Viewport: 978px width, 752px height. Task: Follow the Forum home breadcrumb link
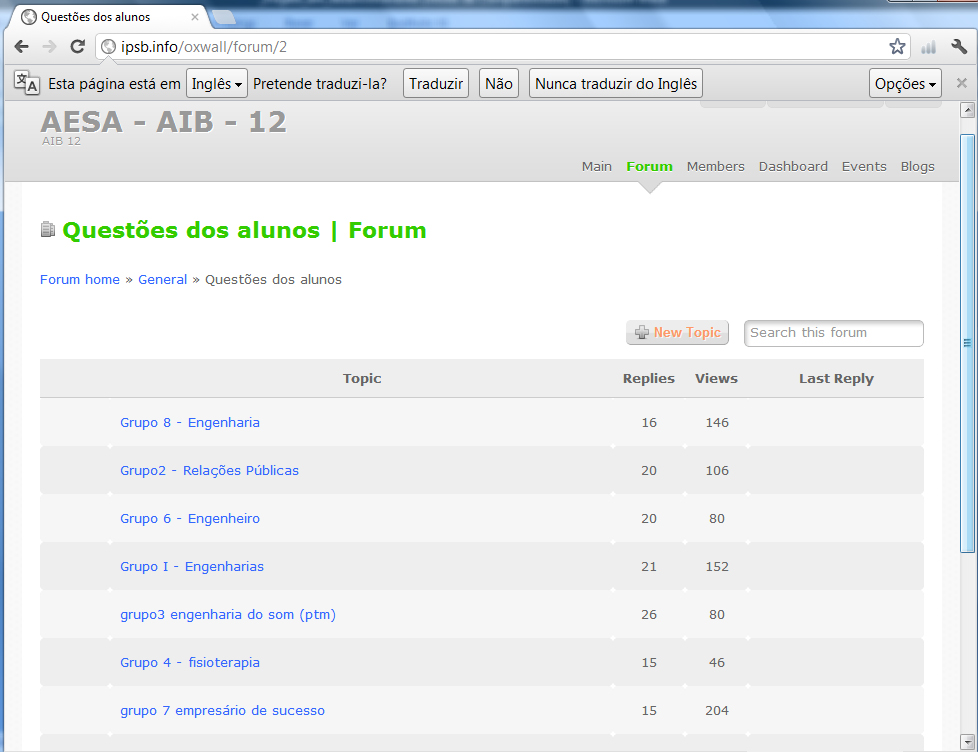point(80,280)
